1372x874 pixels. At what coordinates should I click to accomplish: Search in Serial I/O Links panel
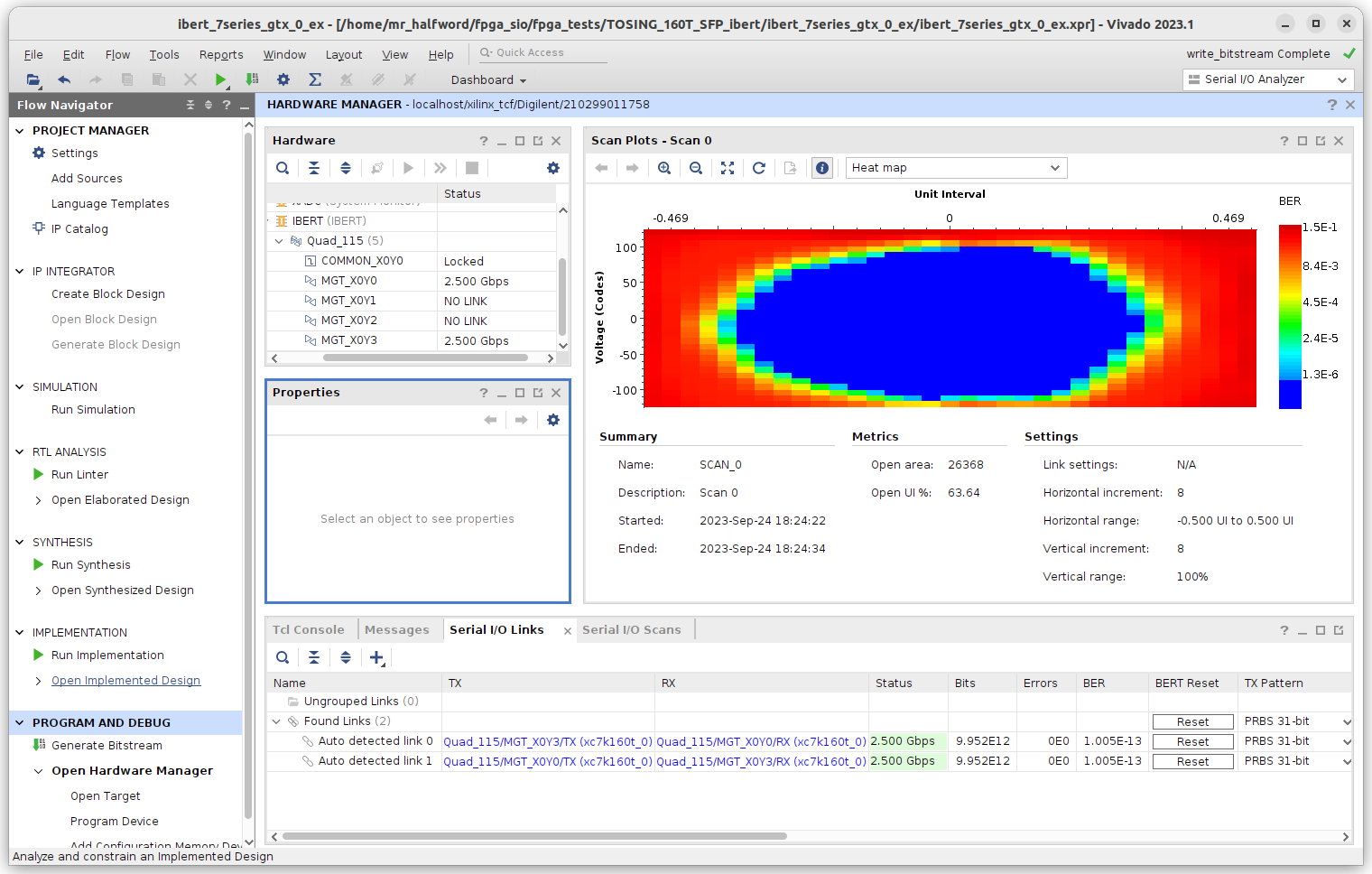pos(283,657)
